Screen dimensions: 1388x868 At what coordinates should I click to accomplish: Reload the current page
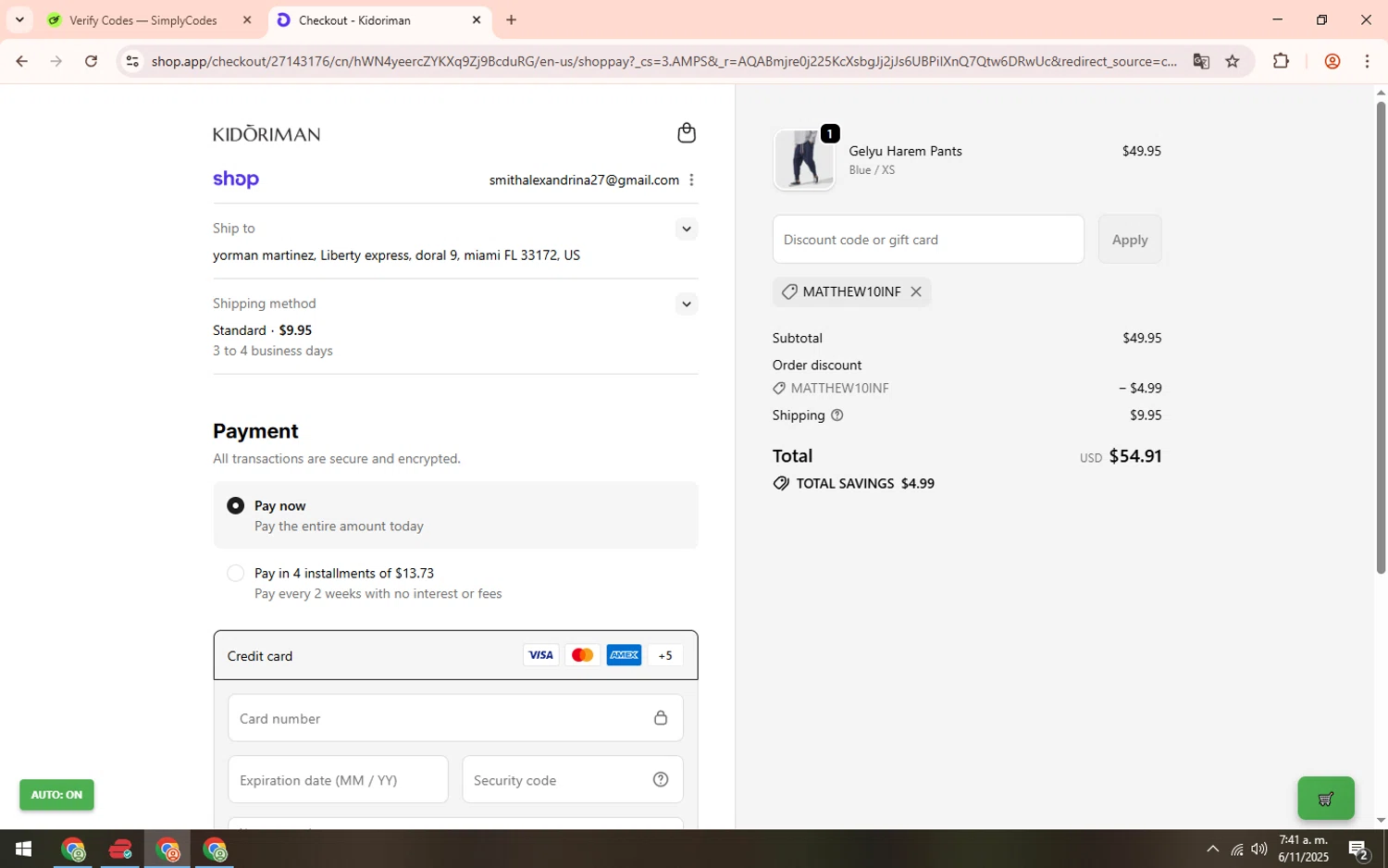pyautogui.click(x=91, y=61)
